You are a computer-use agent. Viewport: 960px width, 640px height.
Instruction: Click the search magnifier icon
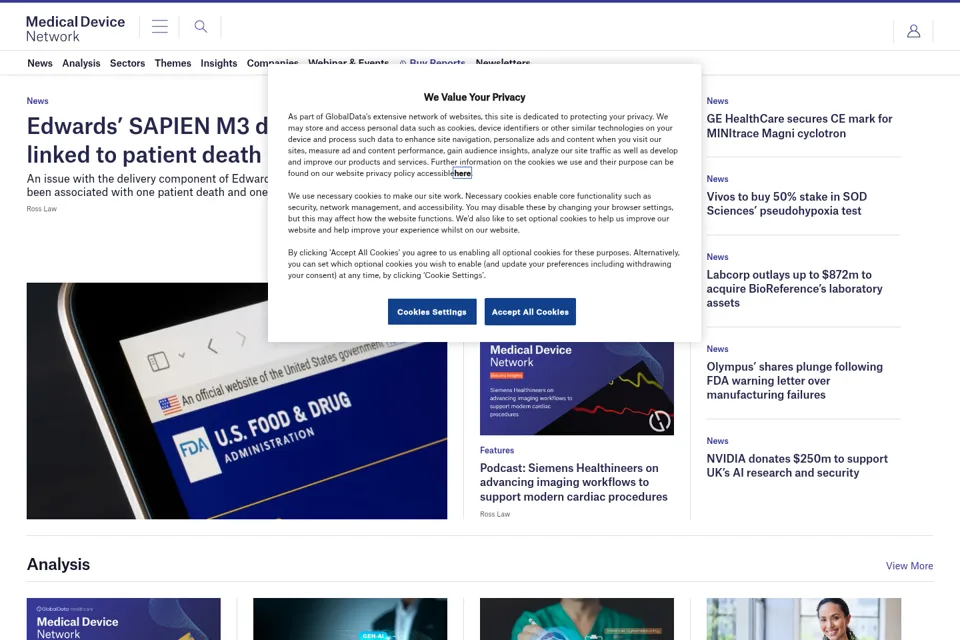point(200,26)
